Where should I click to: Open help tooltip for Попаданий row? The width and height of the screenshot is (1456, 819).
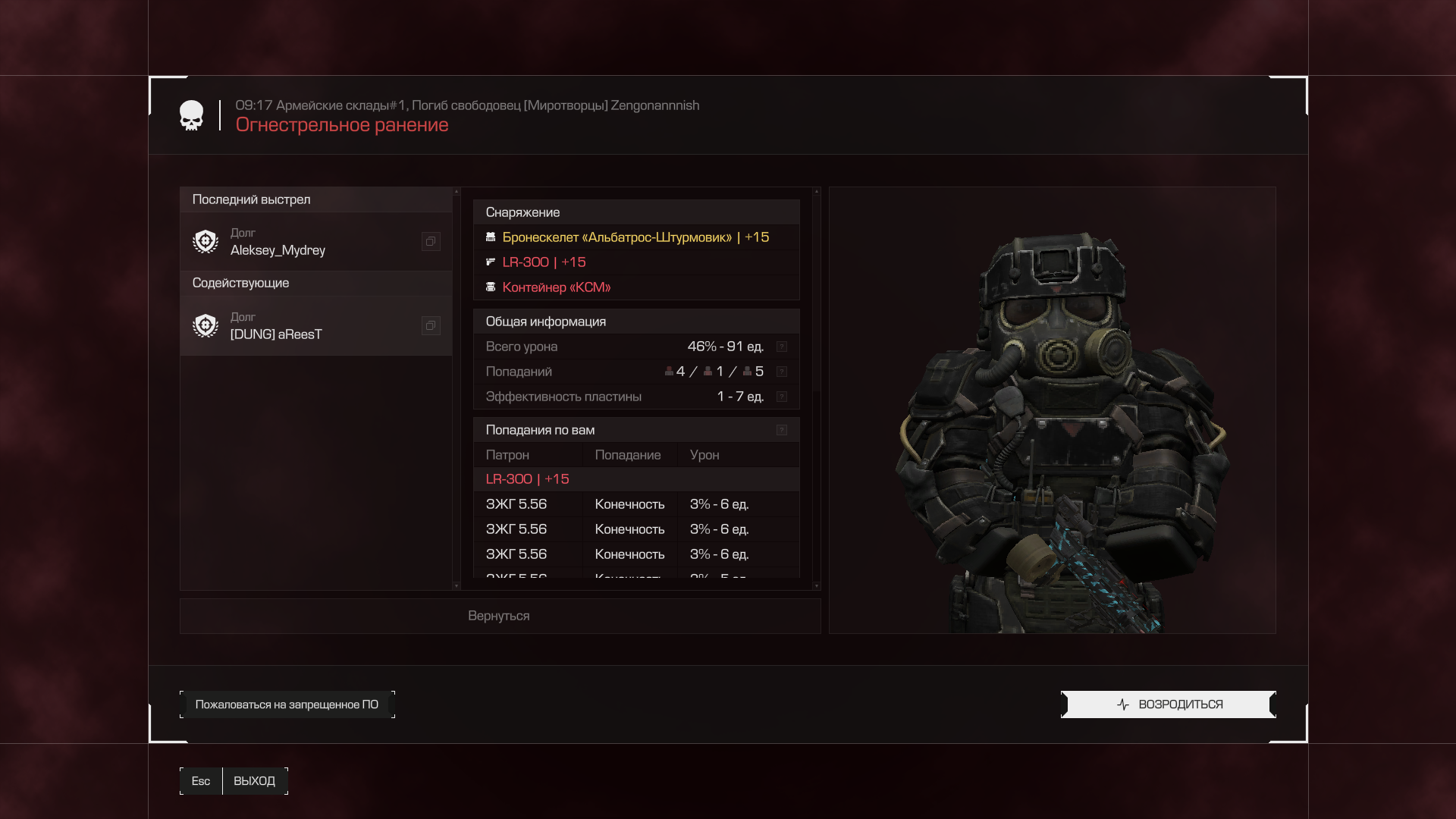[782, 372]
